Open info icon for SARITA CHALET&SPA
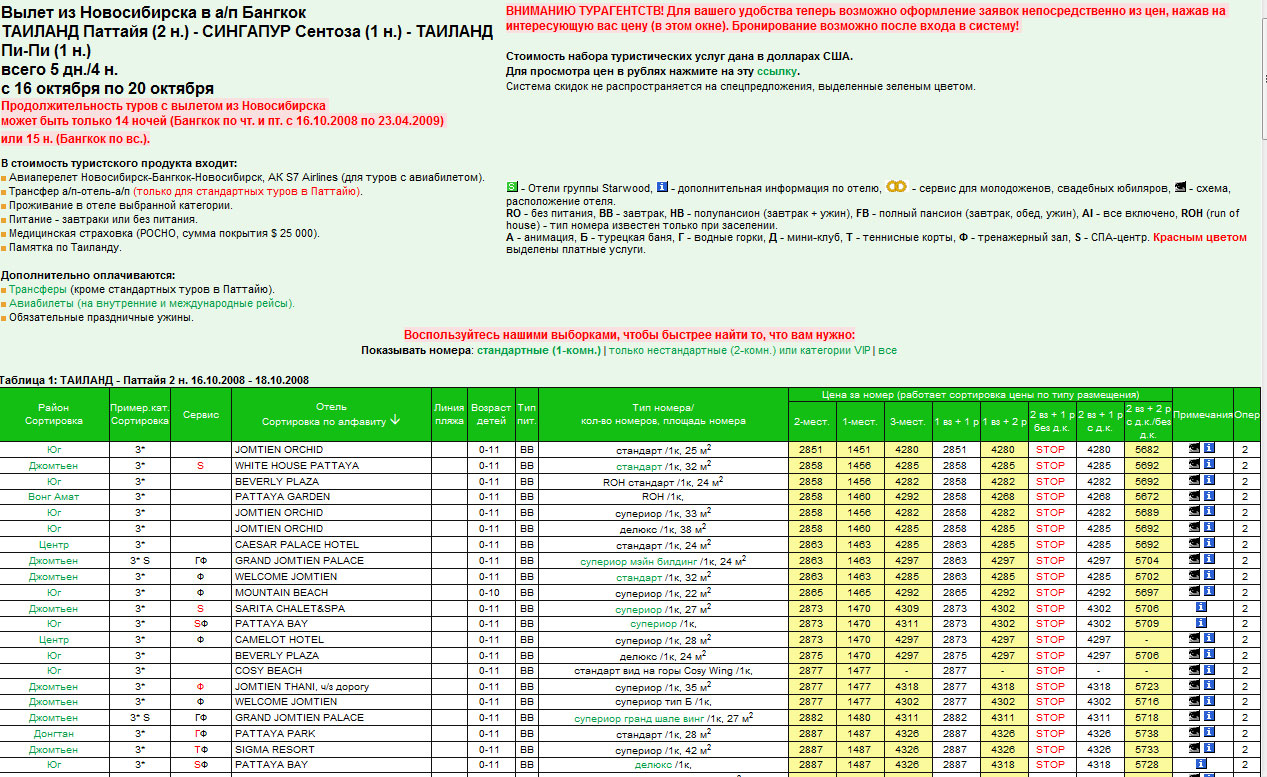This screenshot has width=1267, height=777. tap(1201, 608)
